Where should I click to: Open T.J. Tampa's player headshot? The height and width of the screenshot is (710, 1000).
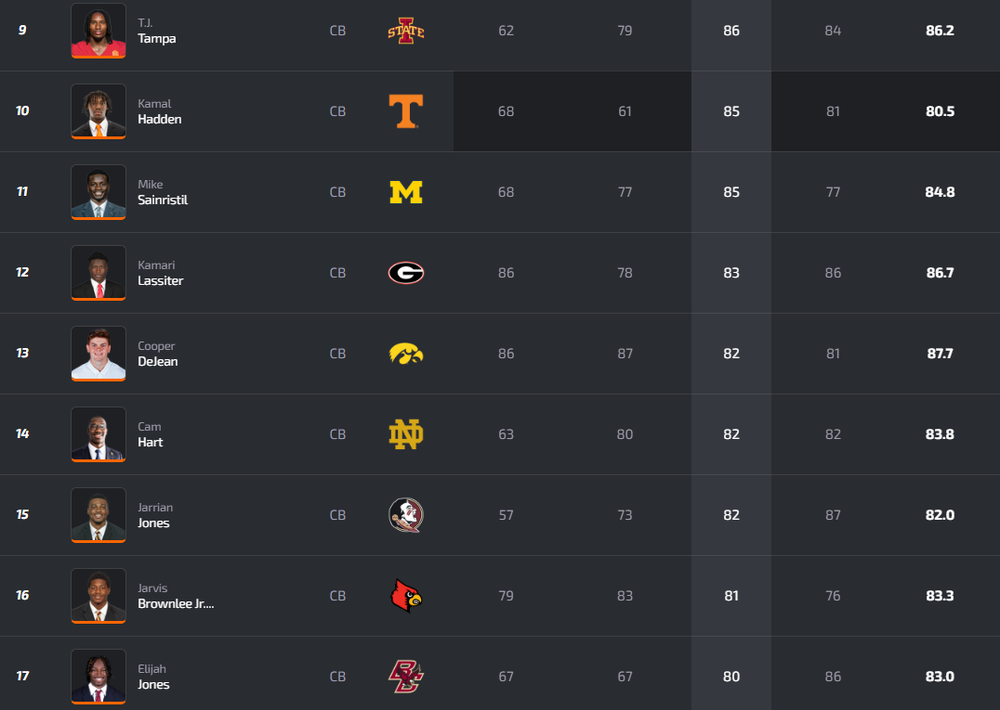pos(98,31)
